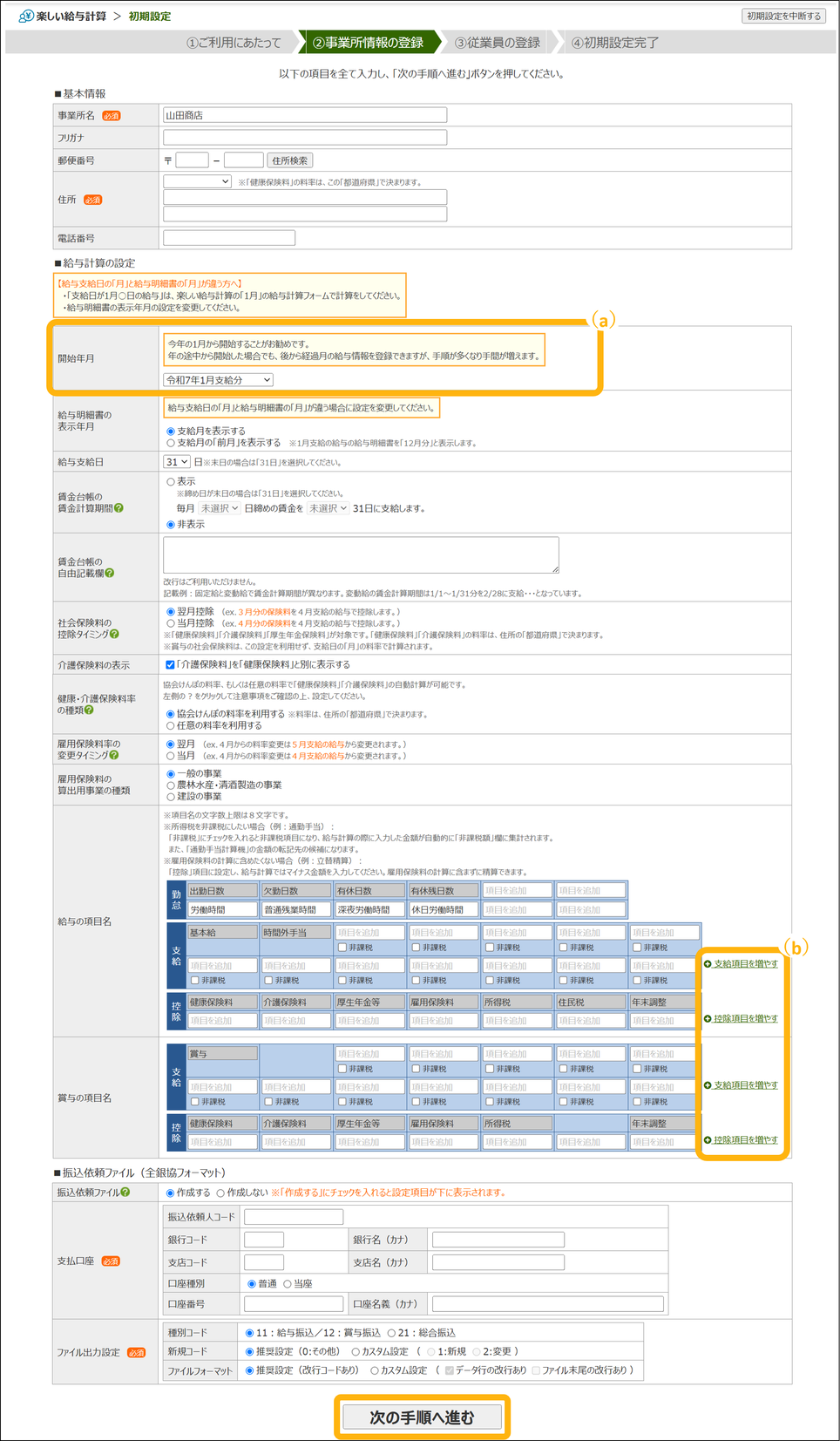The image size is (840, 1441).
Task: Click help icon beside 健康・介護保険料率の種類
Action: [89, 710]
